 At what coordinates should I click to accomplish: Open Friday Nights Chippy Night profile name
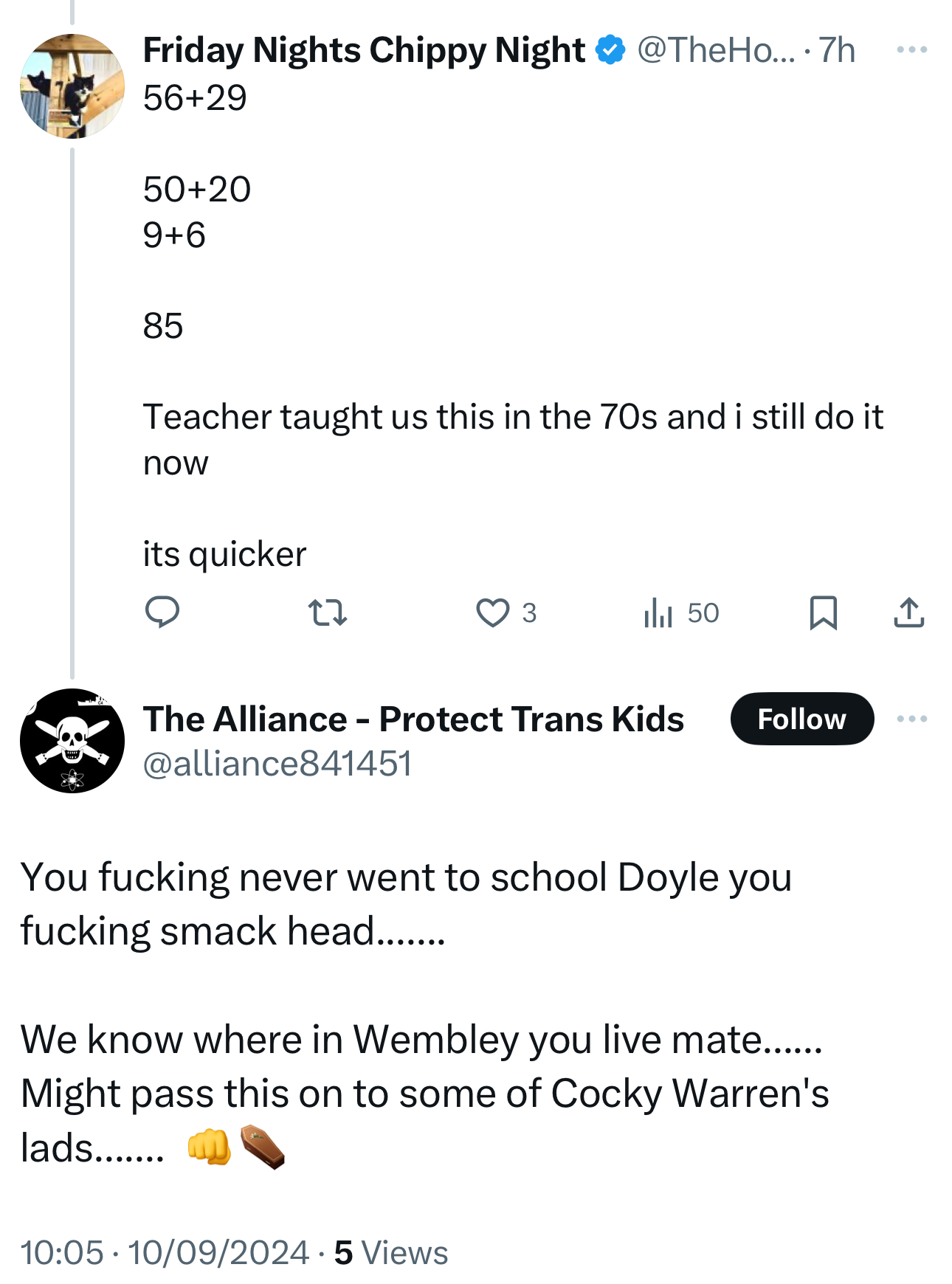pos(364,50)
